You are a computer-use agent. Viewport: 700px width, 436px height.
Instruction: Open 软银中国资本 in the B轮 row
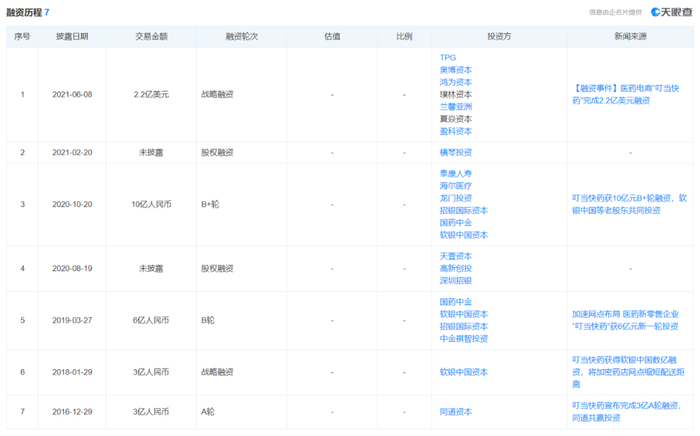(x=463, y=314)
